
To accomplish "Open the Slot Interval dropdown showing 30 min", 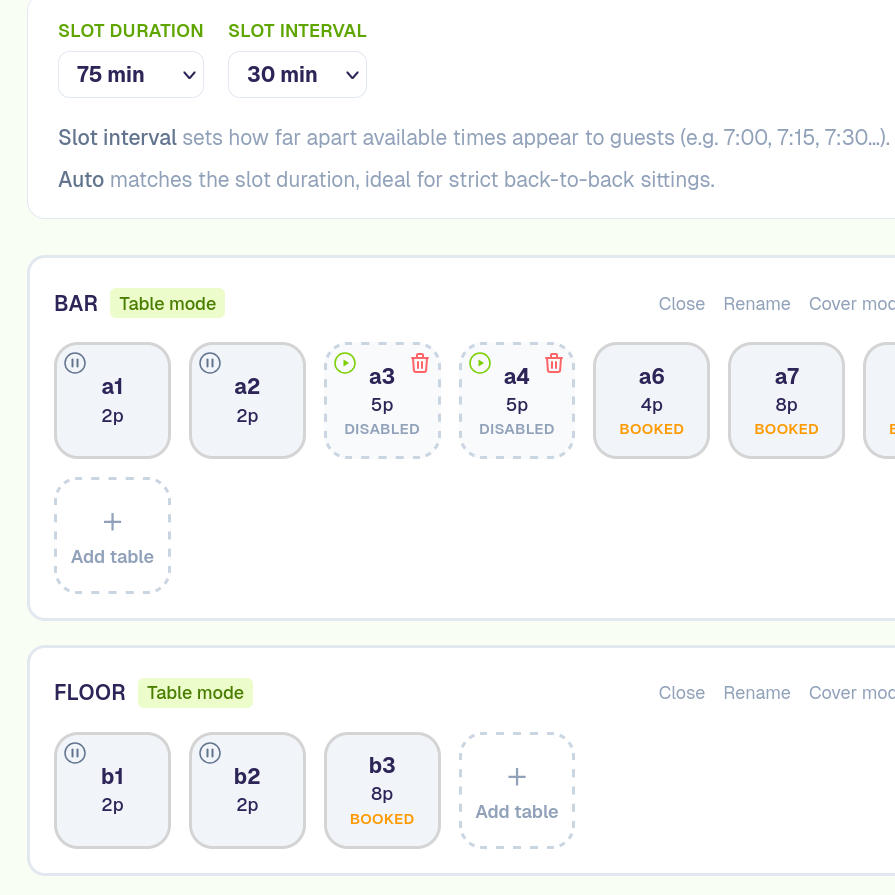I will tap(297, 75).
